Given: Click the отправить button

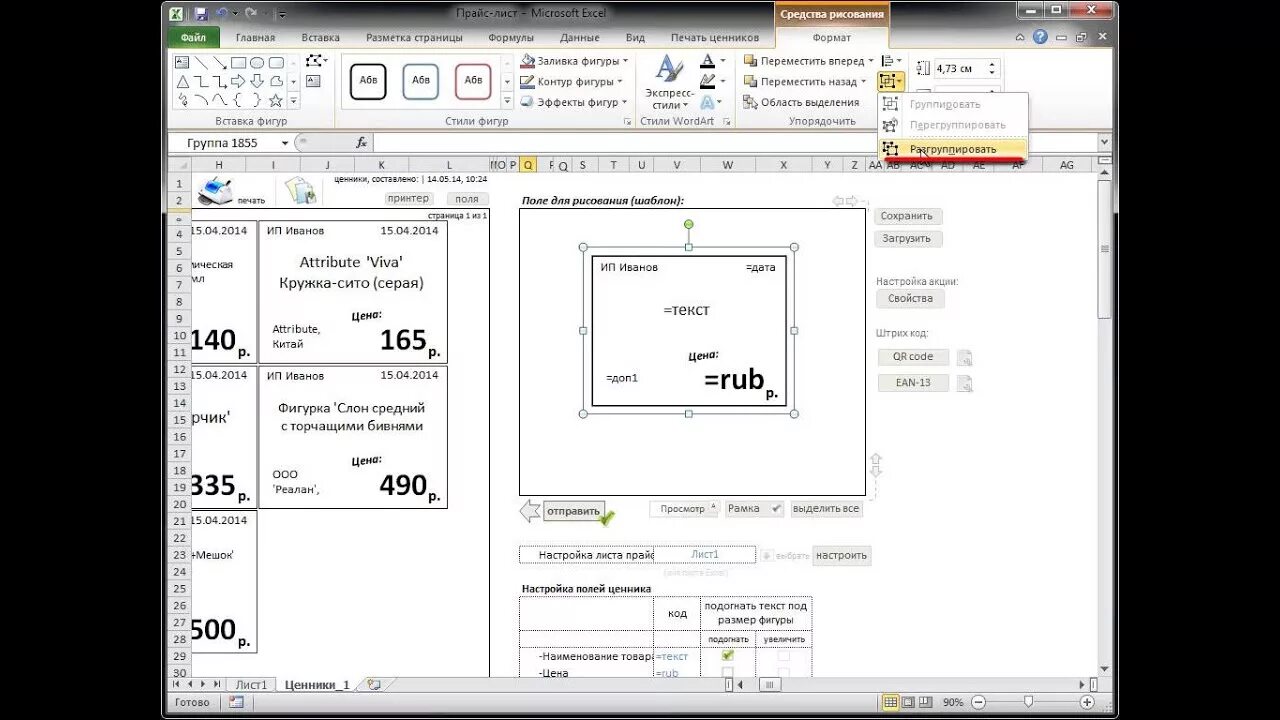Looking at the screenshot, I should click(x=574, y=511).
